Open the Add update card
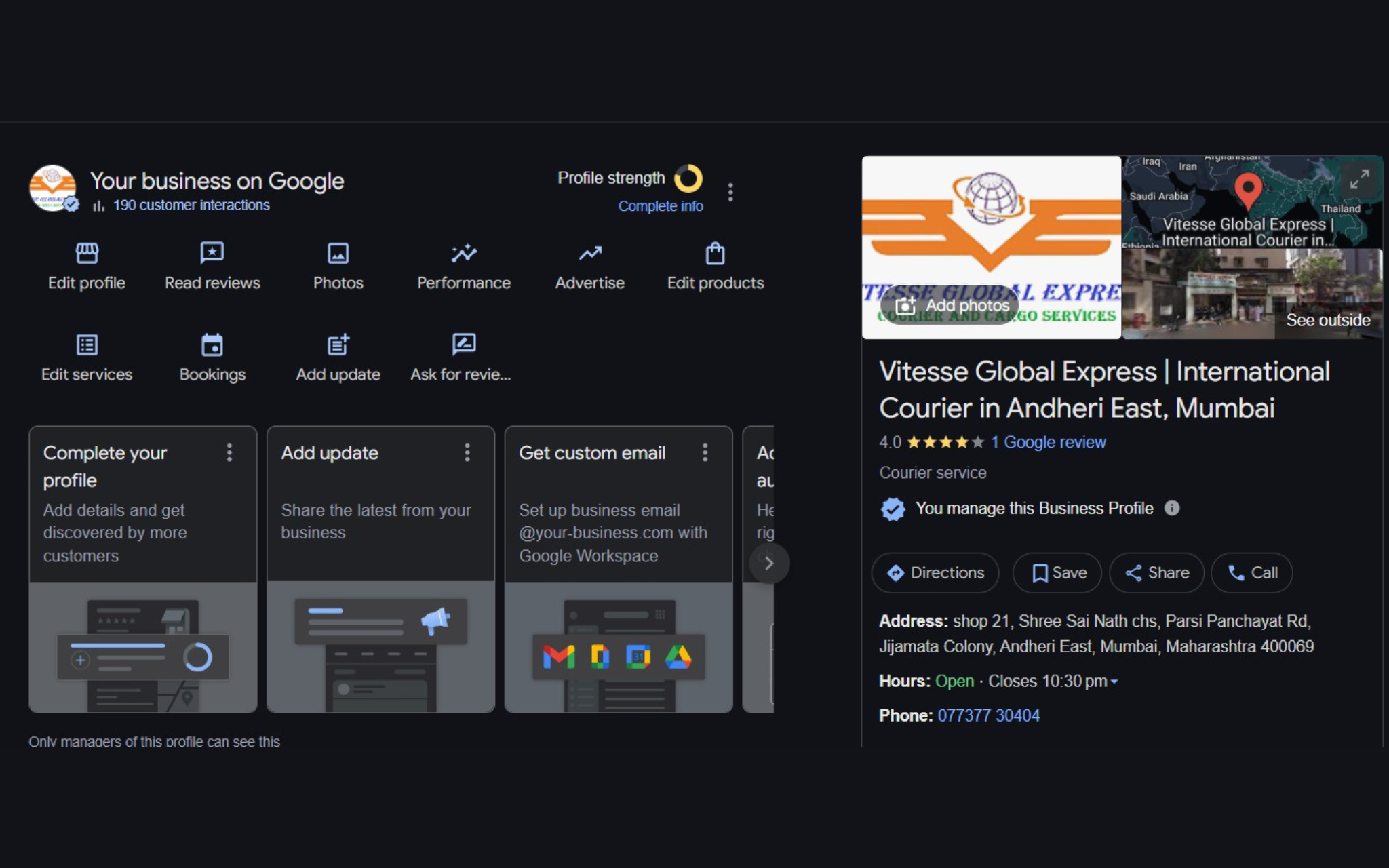The height and width of the screenshot is (868, 1389). click(380, 569)
